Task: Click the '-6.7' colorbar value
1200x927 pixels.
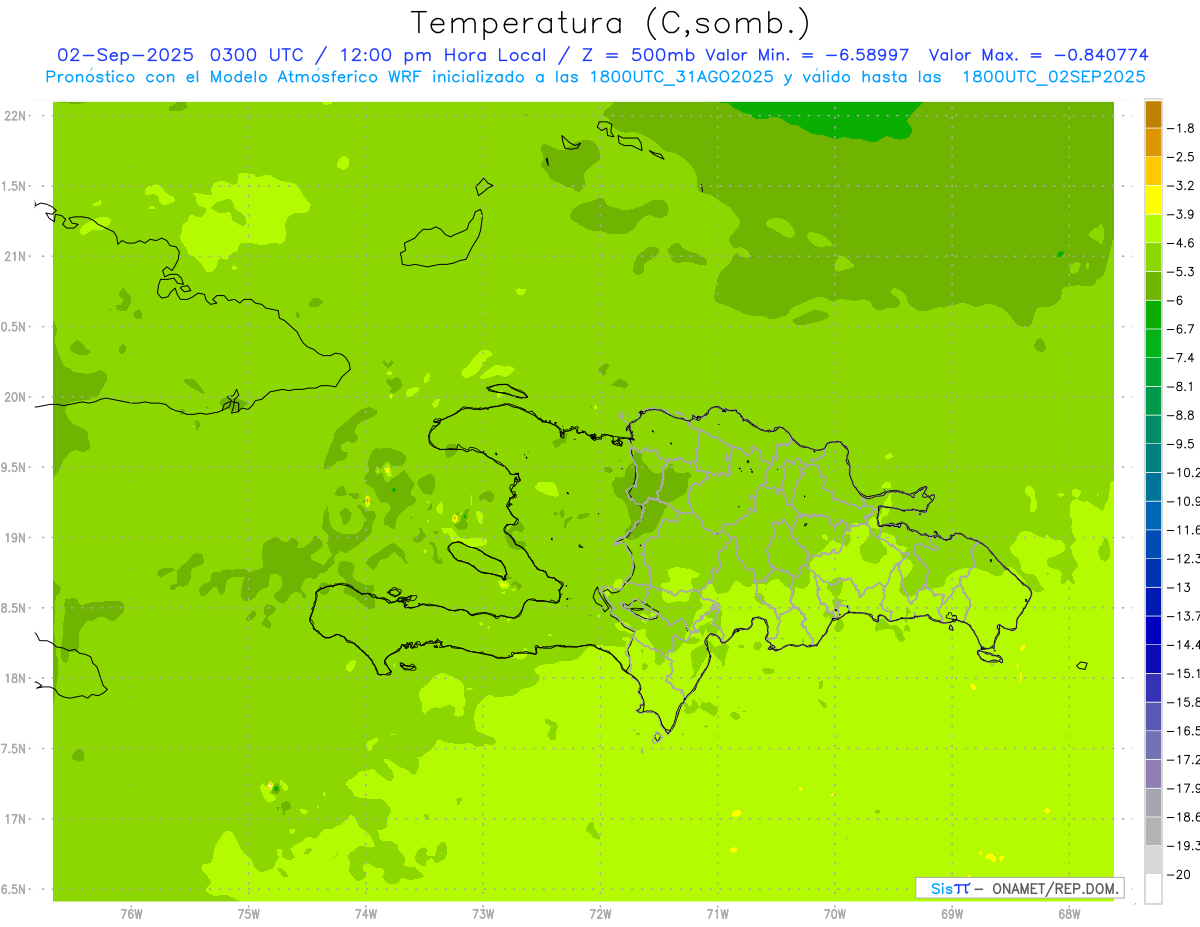Action: pos(1181,329)
